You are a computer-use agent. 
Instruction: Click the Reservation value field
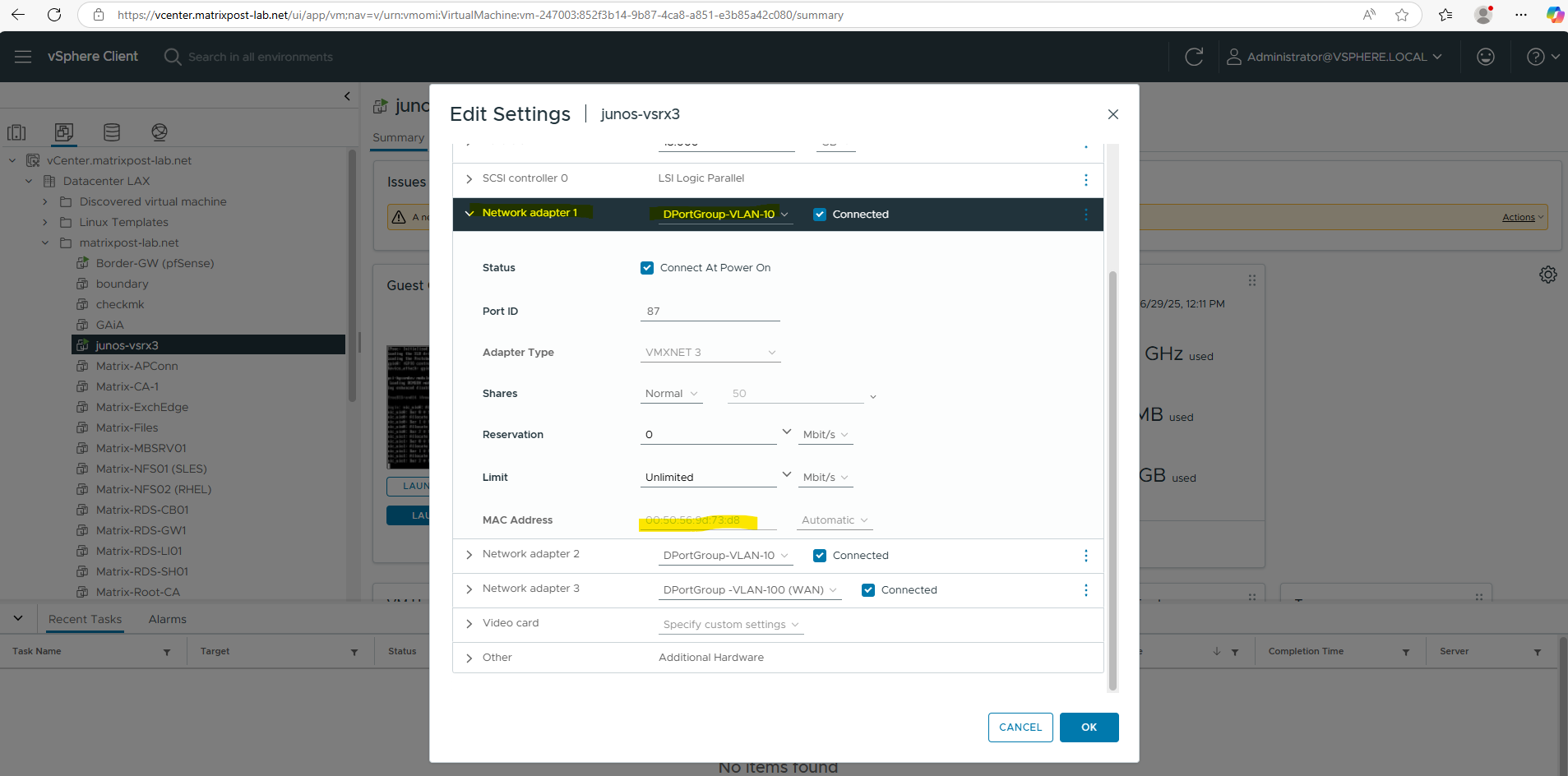point(709,435)
